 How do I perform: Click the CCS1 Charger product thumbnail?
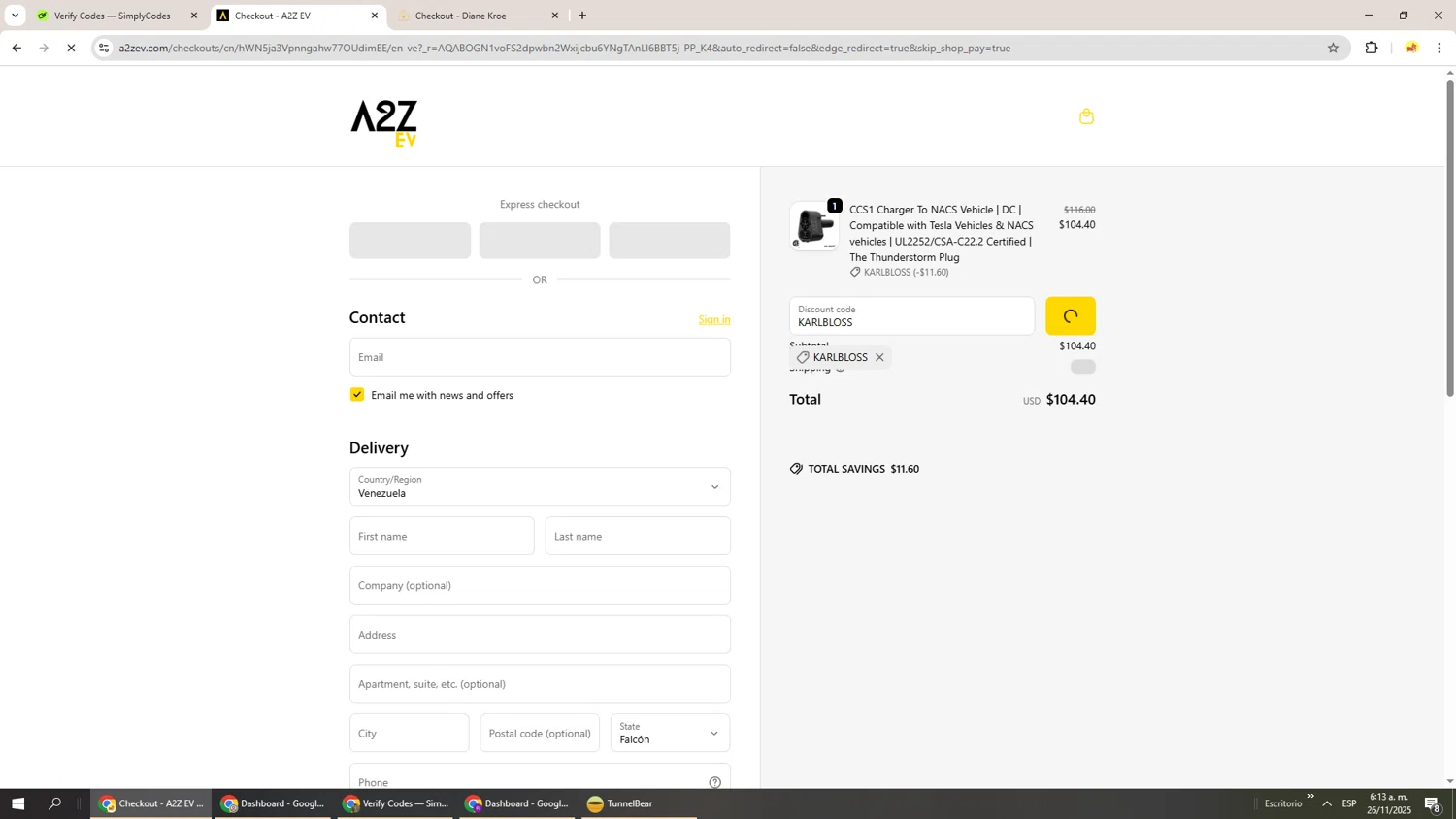click(x=814, y=226)
